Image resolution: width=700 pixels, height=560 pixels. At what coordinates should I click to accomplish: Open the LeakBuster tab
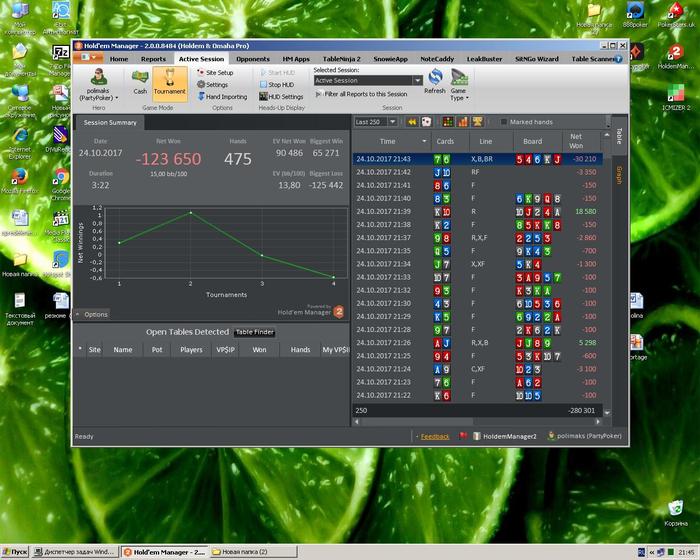click(484, 59)
